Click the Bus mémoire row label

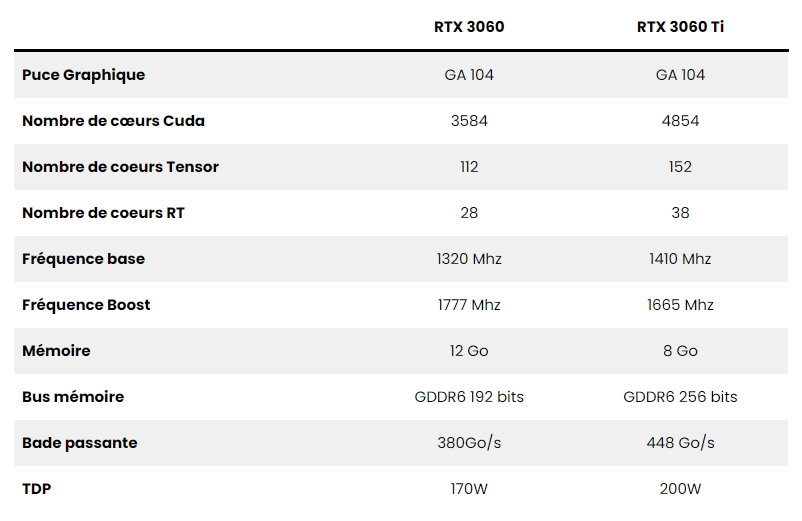pyautogui.click(x=73, y=397)
